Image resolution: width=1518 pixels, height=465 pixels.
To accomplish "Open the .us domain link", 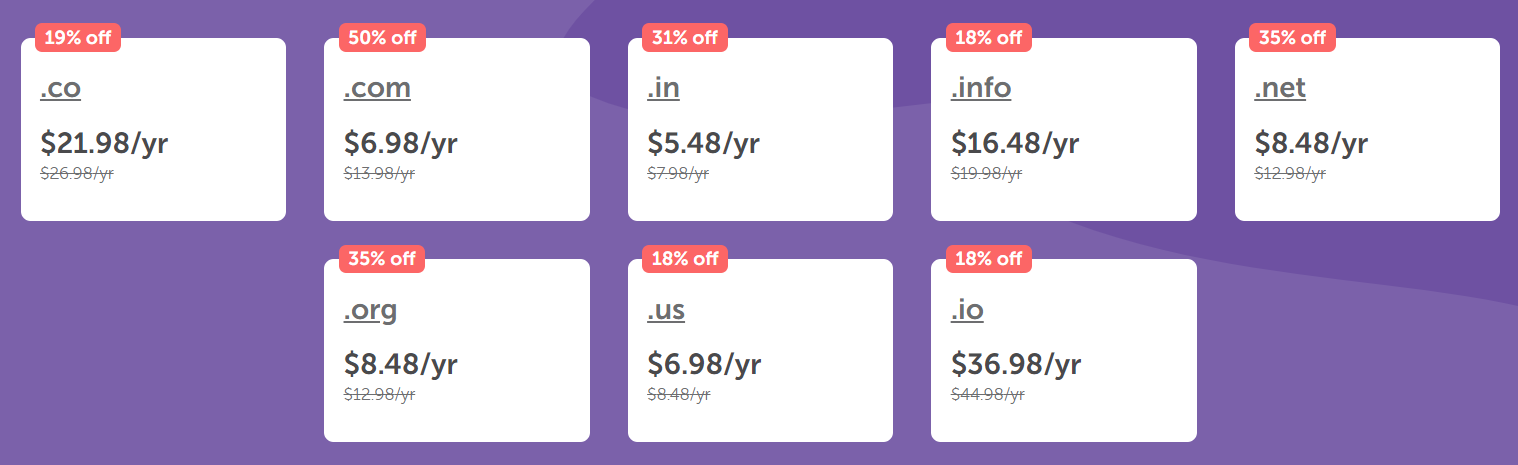I will point(666,311).
